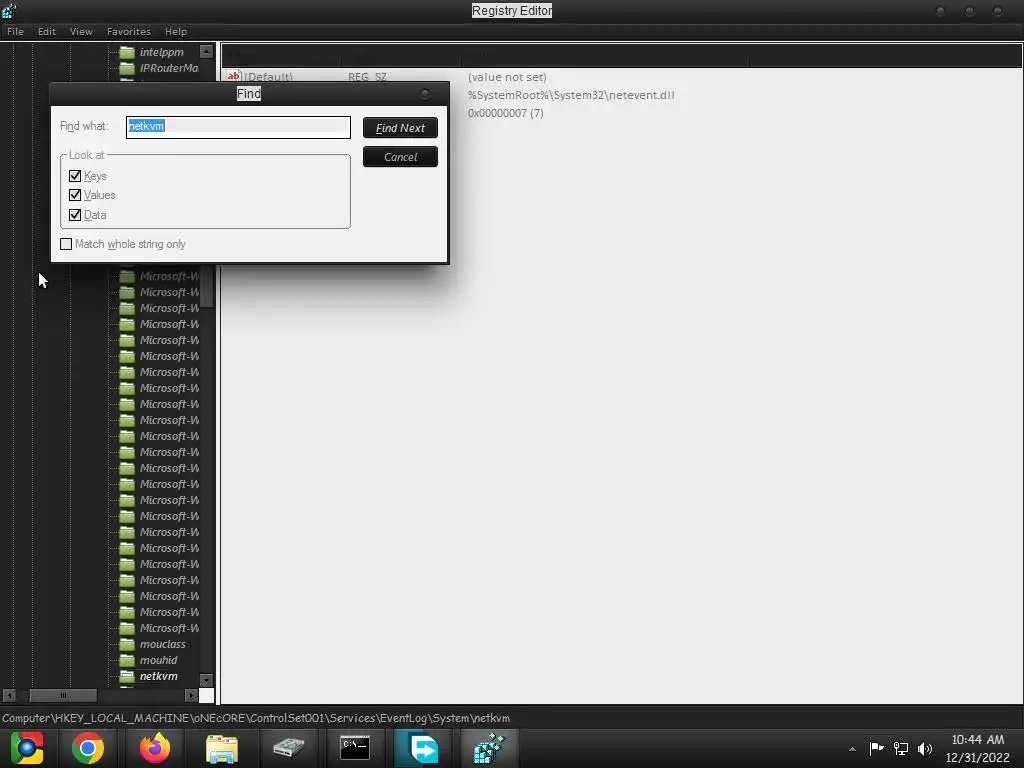Screen dimensions: 1024x768
Task: Show hidden tray icons arrow
Action: [x=852, y=749]
